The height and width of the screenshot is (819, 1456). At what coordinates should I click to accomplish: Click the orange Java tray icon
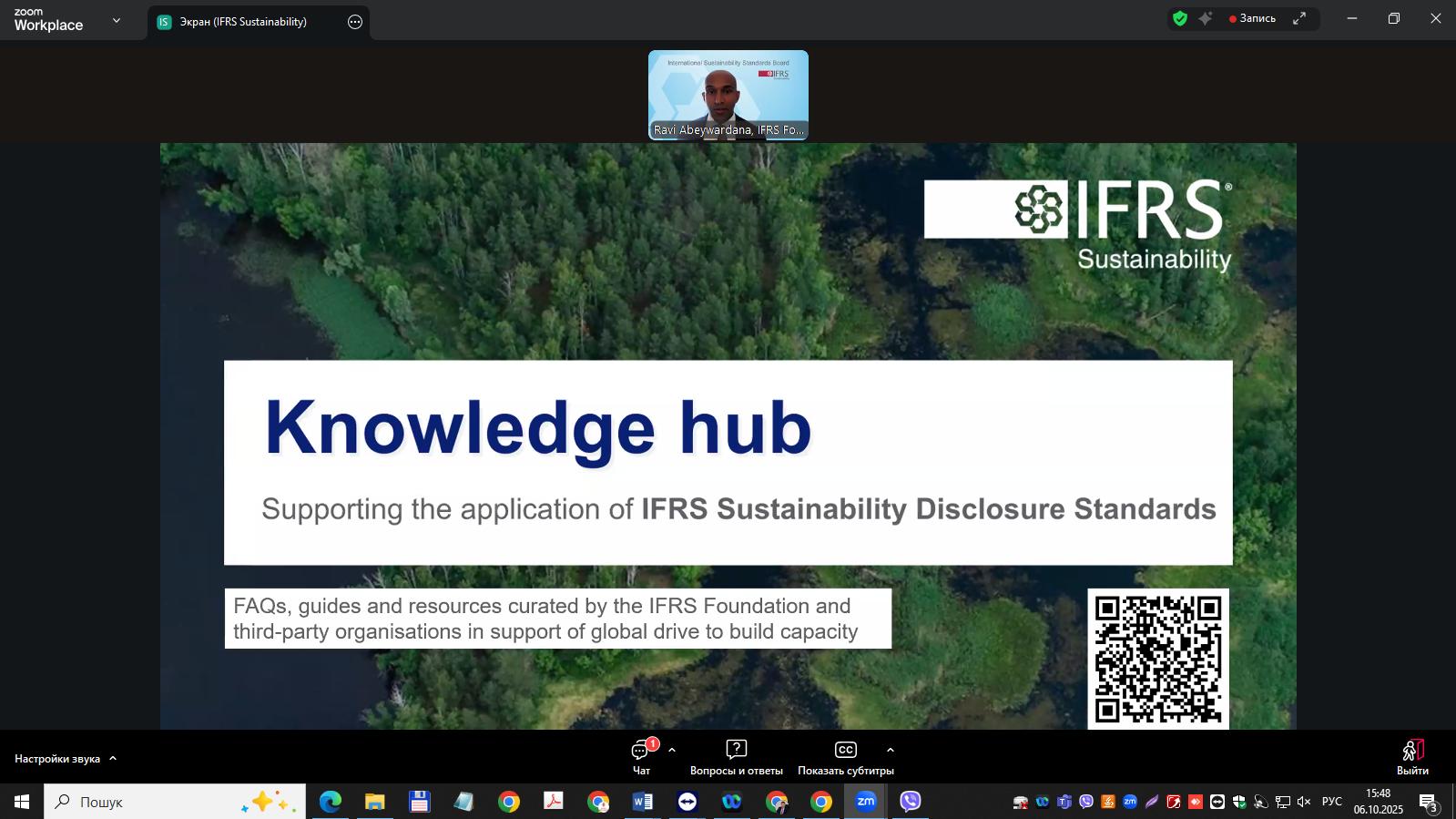click(x=1108, y=803)
